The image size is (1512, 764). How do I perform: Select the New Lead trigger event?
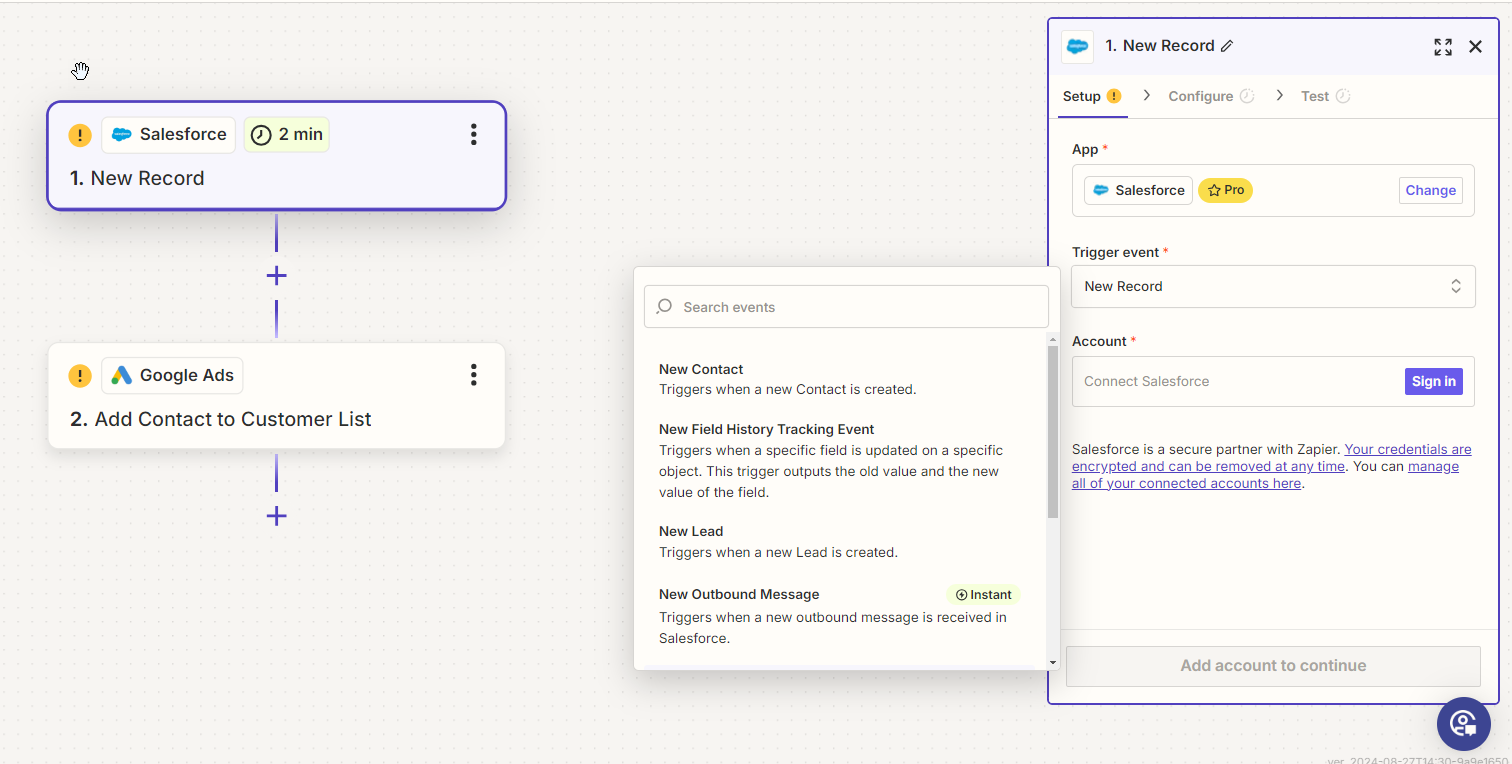click(x=840, y=542)
